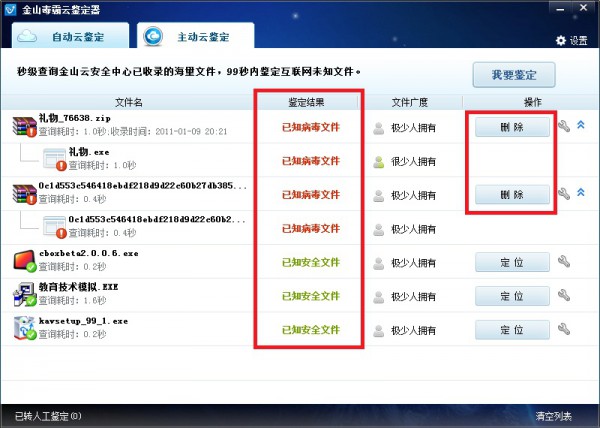The width and height of the screenshot is (600, 428).
Task: Collapse the 礼物_76638.zip row with chevron
Action: coord(581,126)
